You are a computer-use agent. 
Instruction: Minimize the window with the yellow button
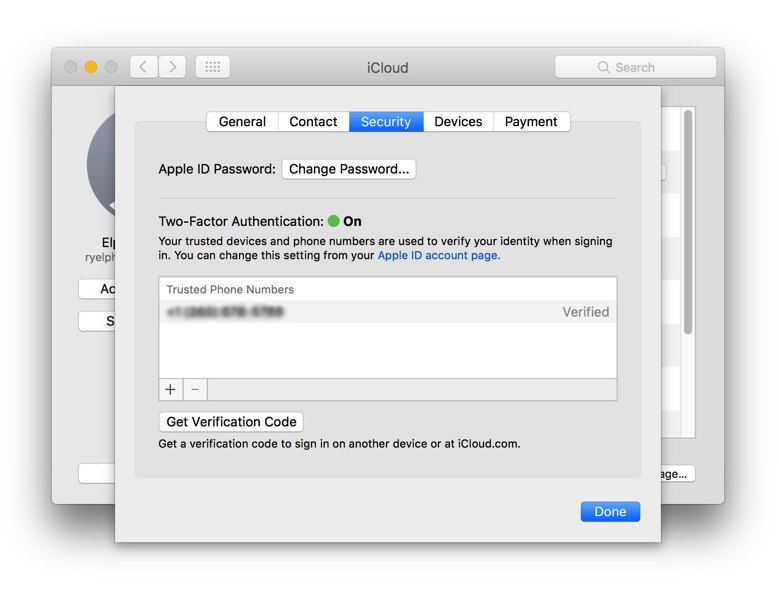(90, 67)
